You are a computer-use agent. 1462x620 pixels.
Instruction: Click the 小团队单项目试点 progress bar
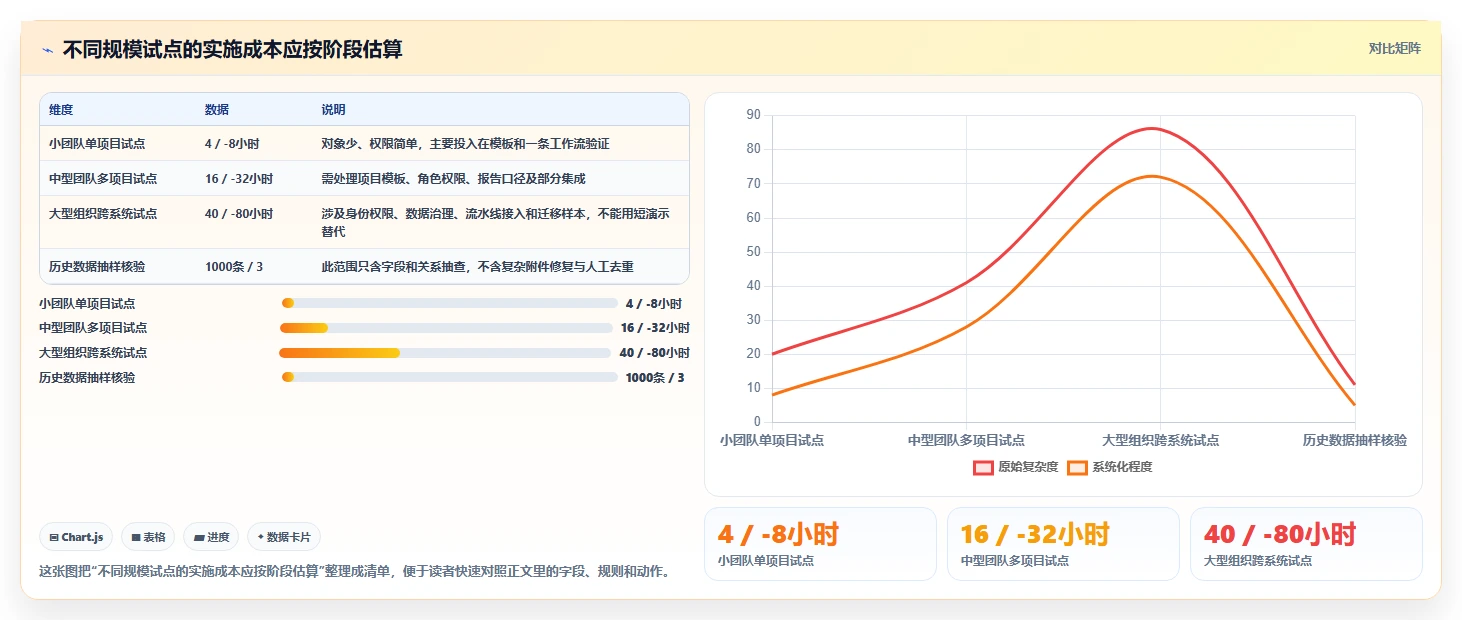(x=450, y=303)
